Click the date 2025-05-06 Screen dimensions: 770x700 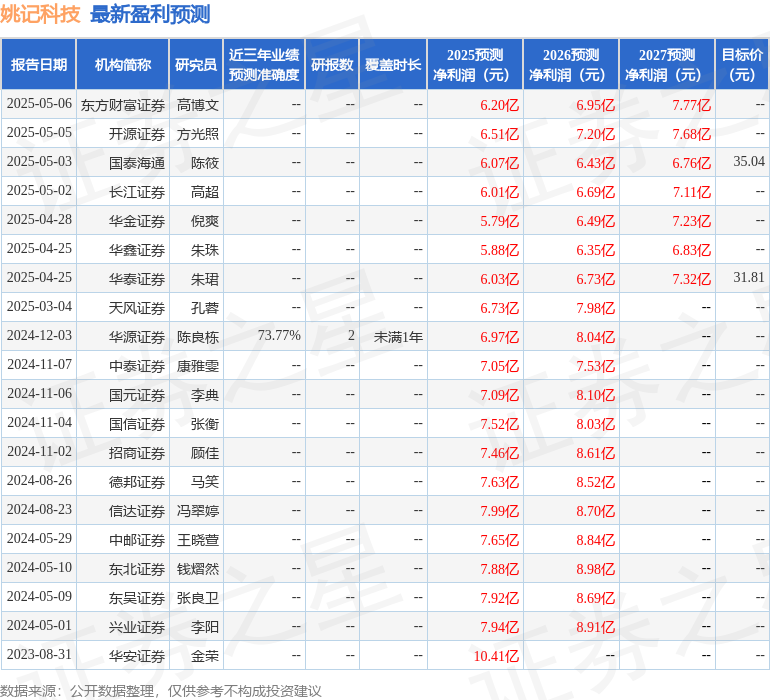click(39, 104)
